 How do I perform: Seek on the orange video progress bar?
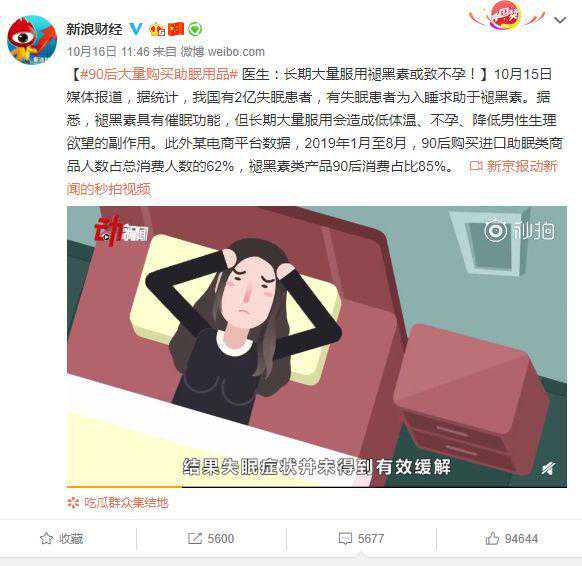click(x=317, y=486)
